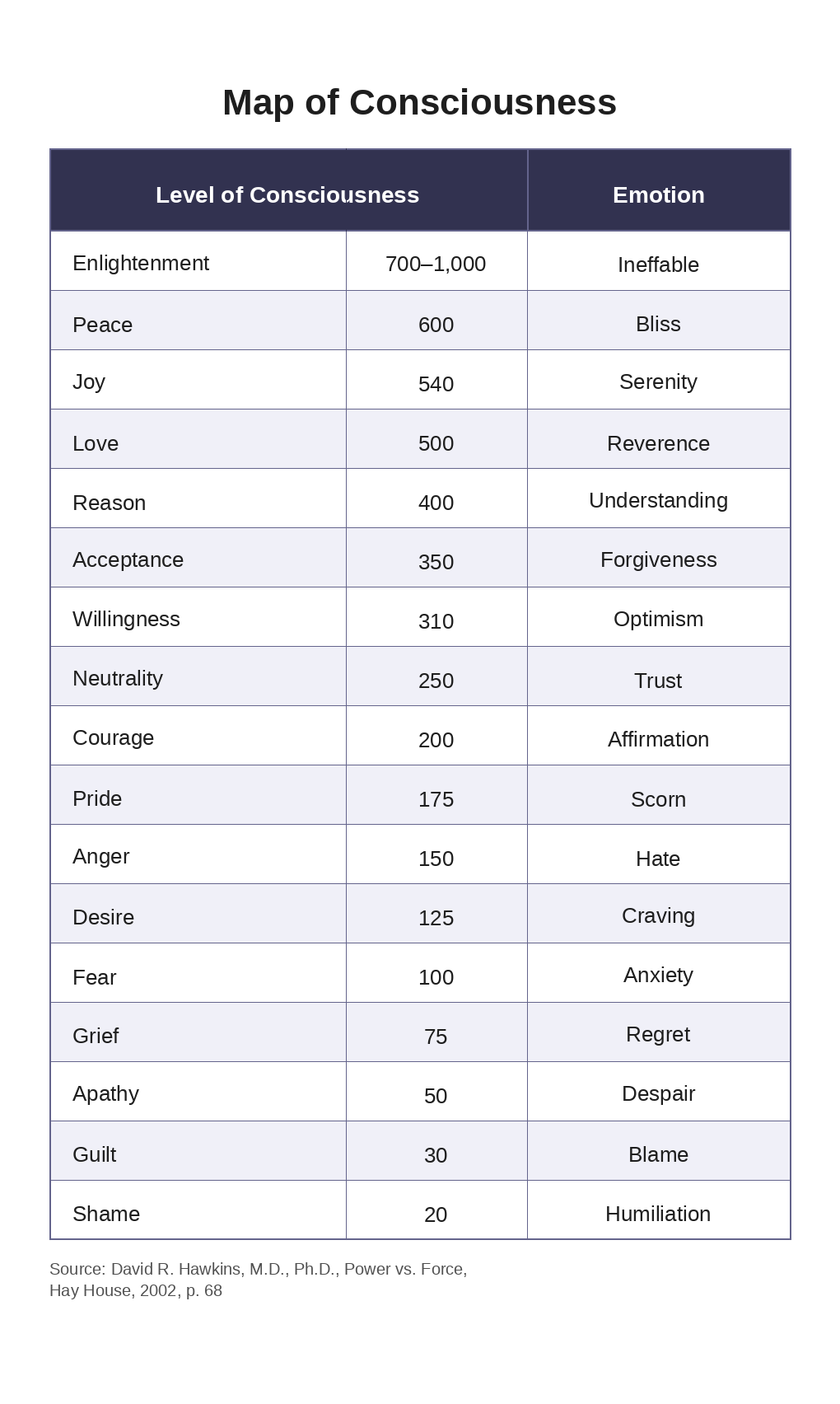
Task: Click the Scorn emotion cell
Action: 658,799
